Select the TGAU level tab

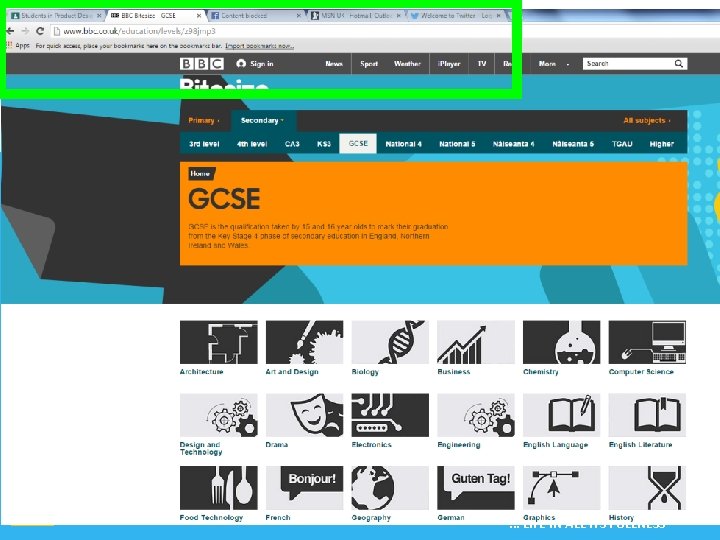(622, 144)
